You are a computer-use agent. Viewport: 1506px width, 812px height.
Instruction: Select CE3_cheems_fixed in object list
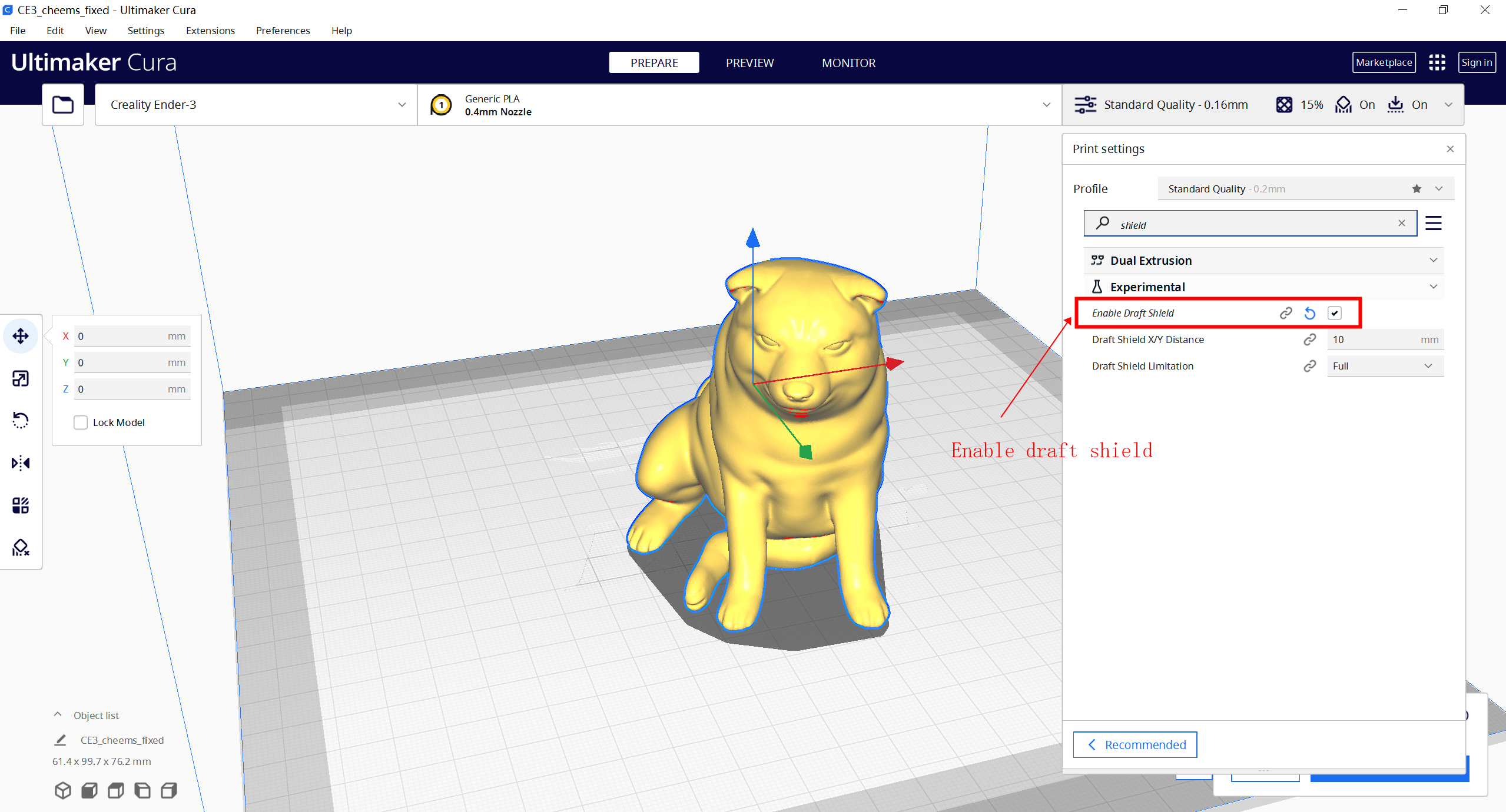tap(122, 740)
